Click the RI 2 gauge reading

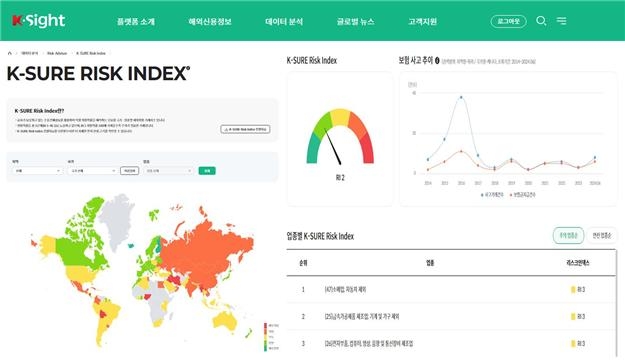(x=340, y=178)
